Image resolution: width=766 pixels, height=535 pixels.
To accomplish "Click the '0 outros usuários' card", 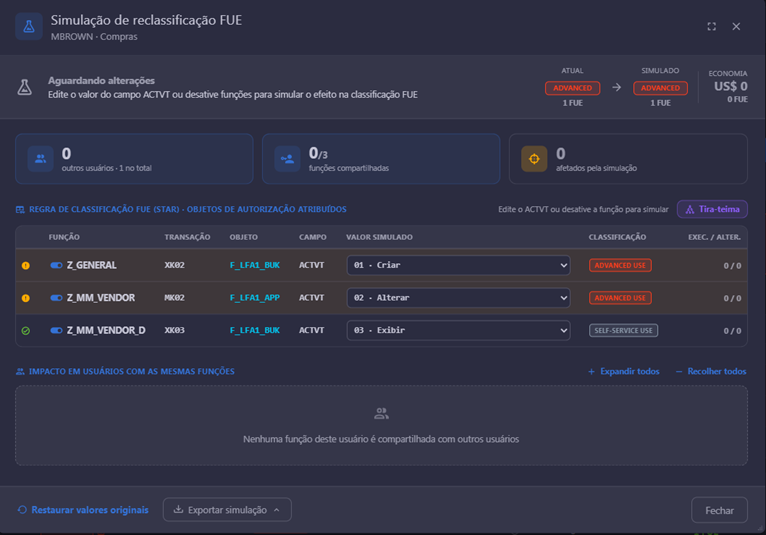I will click(x=134, y=159).
